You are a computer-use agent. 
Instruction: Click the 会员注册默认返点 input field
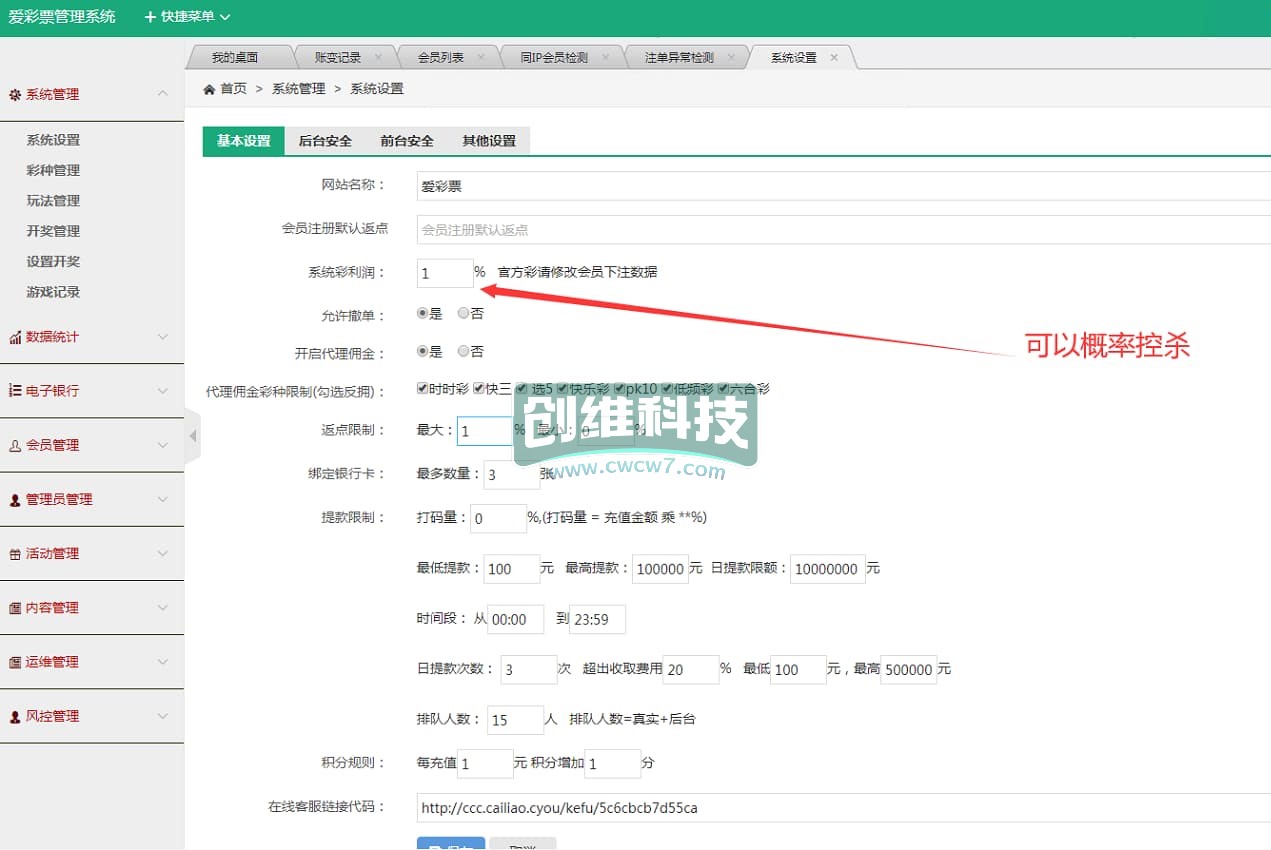point(843,230)
